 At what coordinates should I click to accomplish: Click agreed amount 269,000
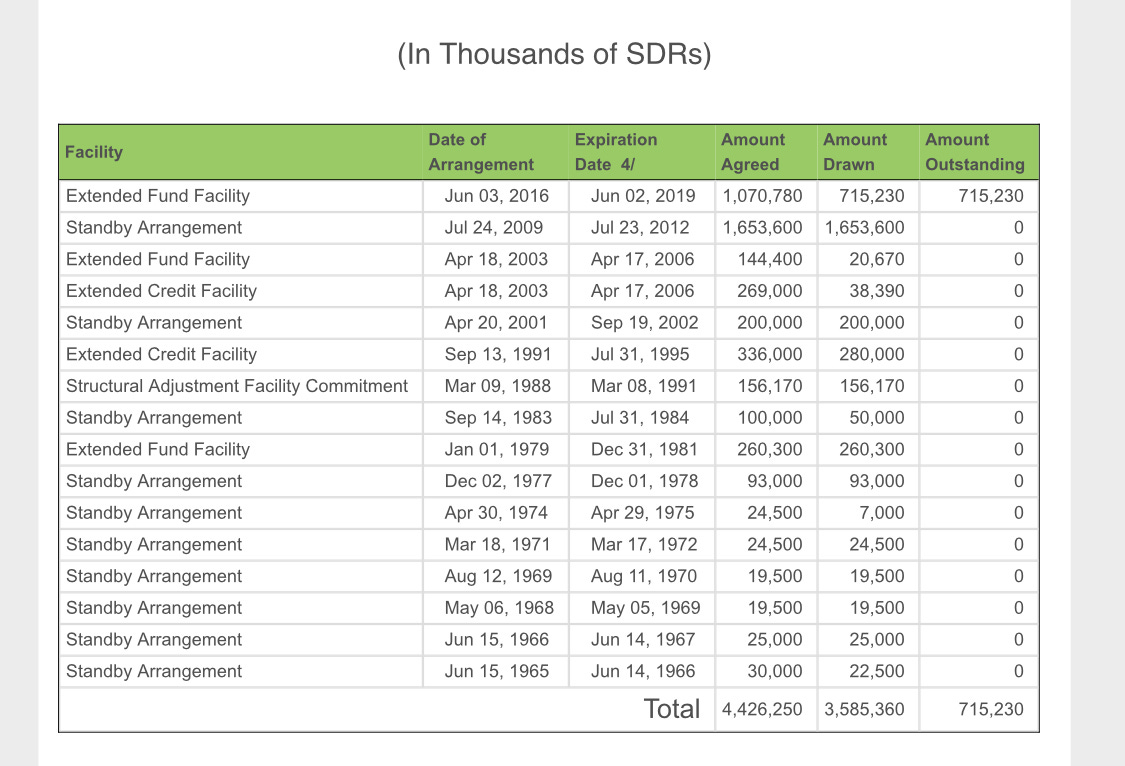[770, 290]
